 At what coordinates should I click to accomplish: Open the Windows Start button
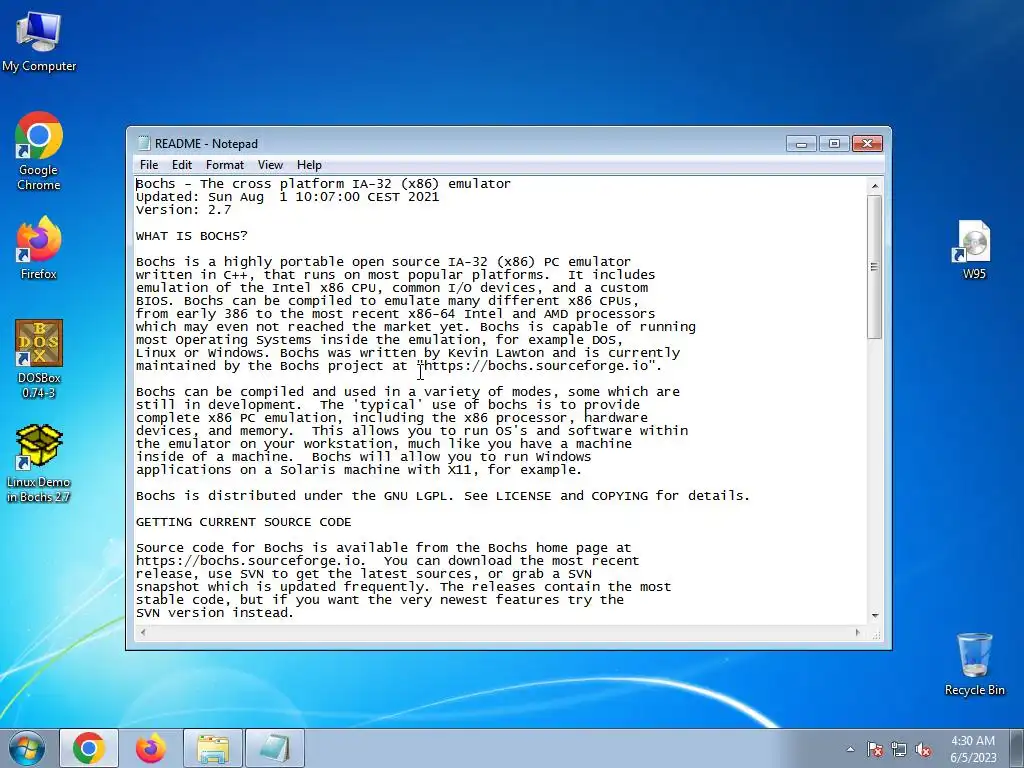(x=27, y=748)
